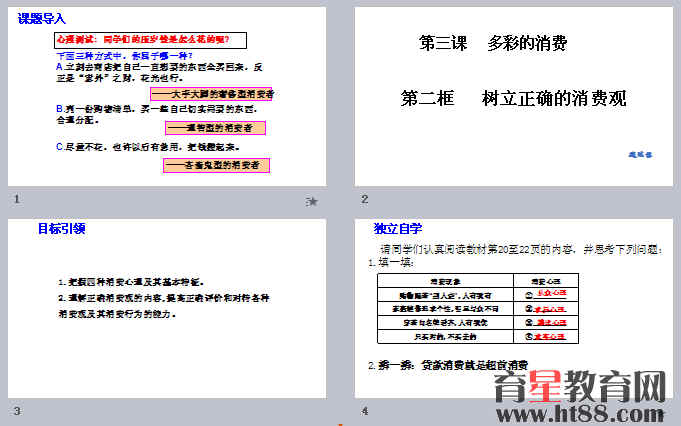Screen dimensions: 681x426
Task: Click the orange box for option A answer
Action: (212, 93)
